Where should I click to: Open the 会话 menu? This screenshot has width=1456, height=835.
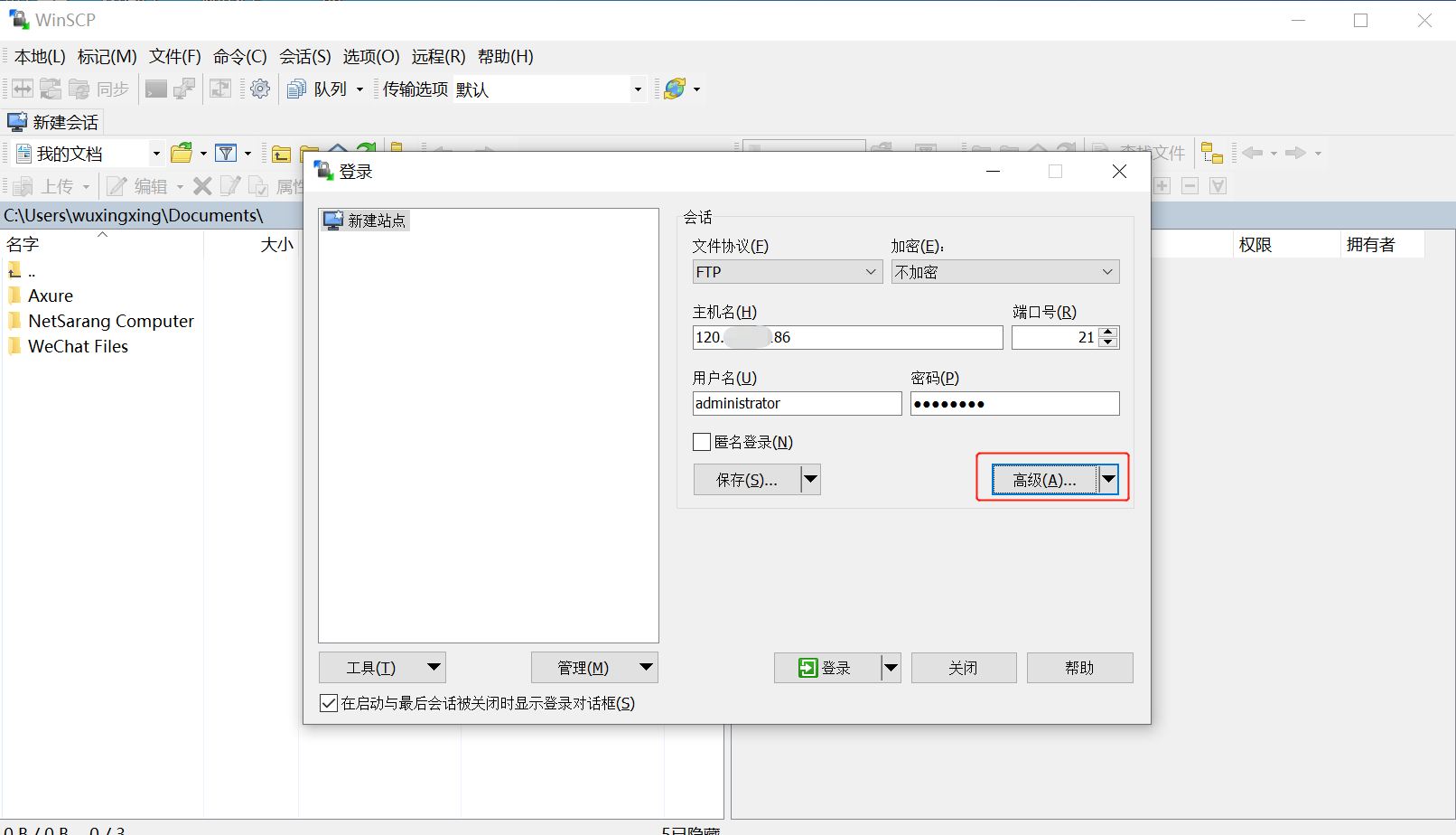point(304,56)
